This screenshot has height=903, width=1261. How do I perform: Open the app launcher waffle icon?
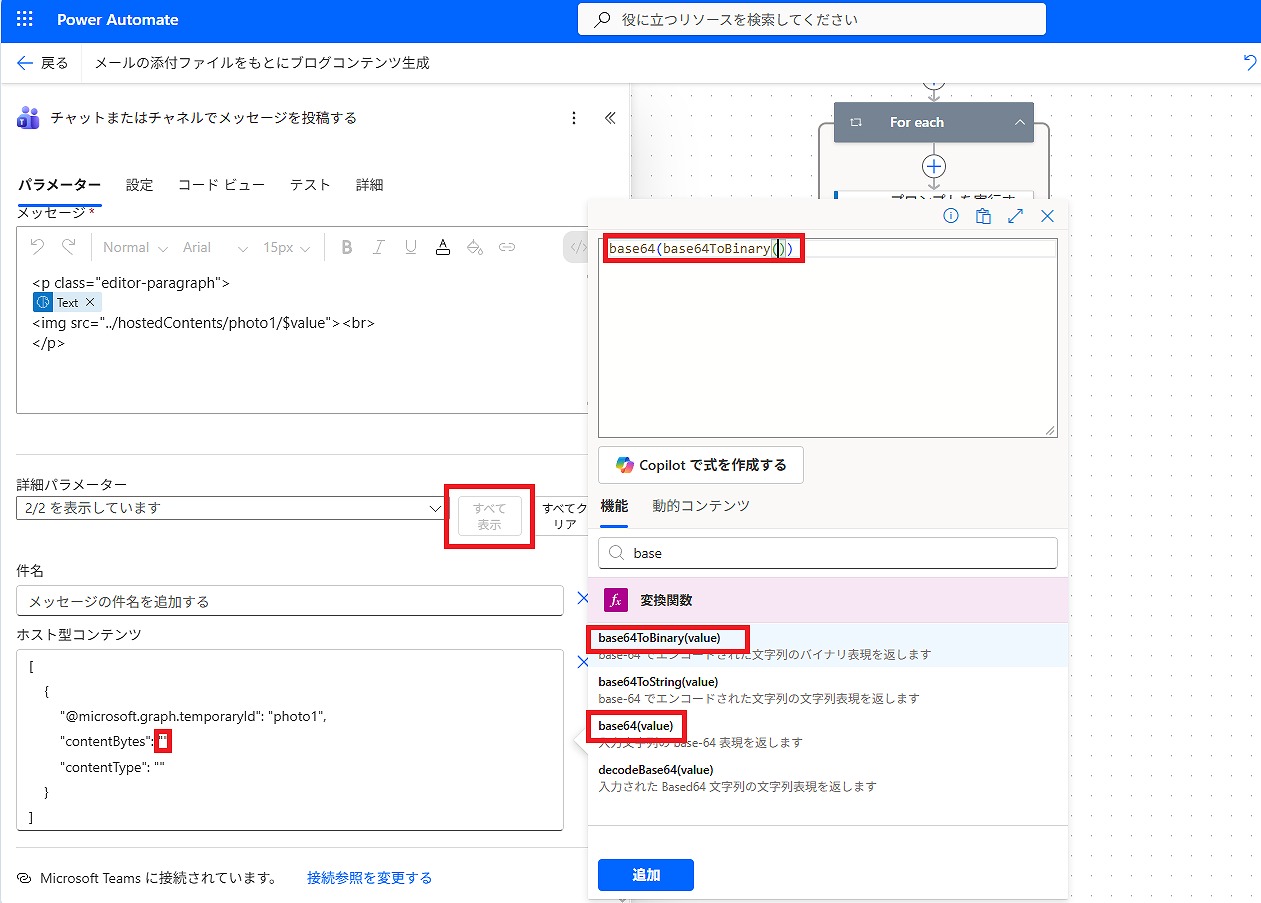pos(25,20)
